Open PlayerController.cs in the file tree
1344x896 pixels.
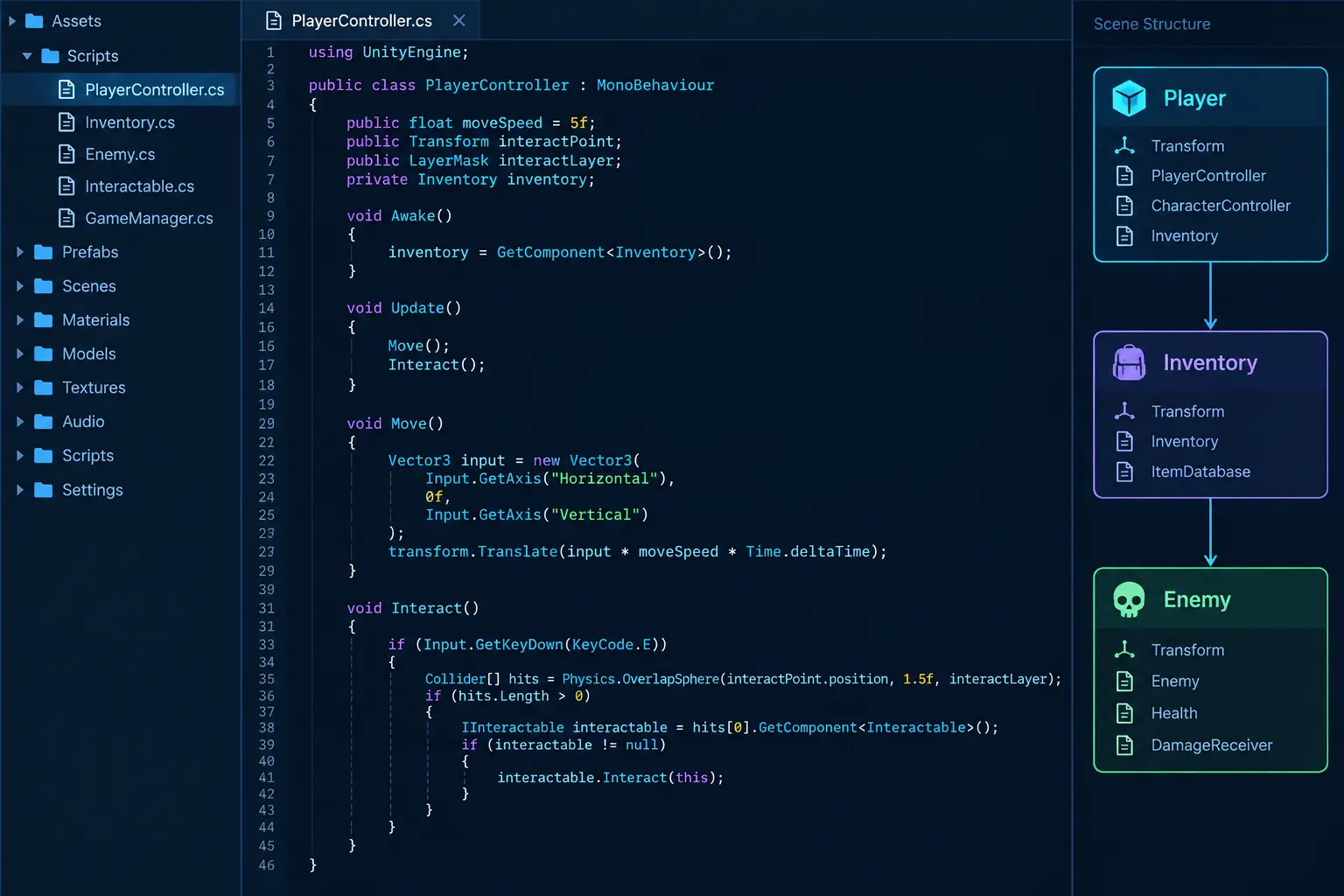point(120,89)
